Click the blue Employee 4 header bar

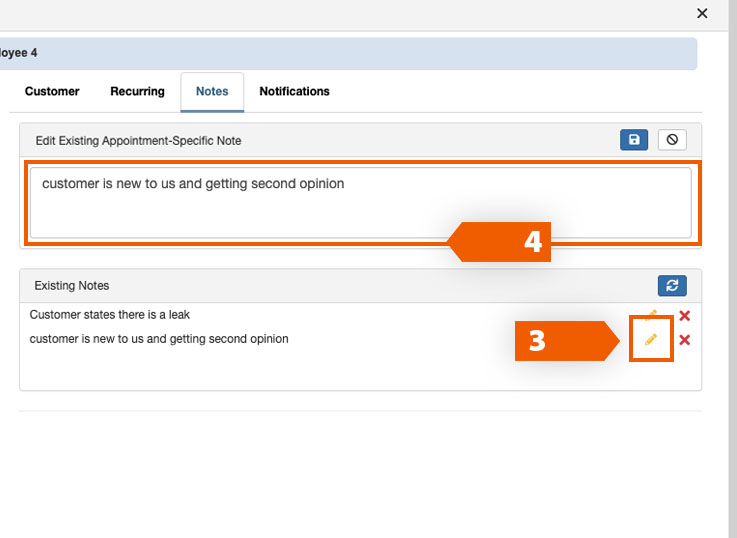pos(348,53)
